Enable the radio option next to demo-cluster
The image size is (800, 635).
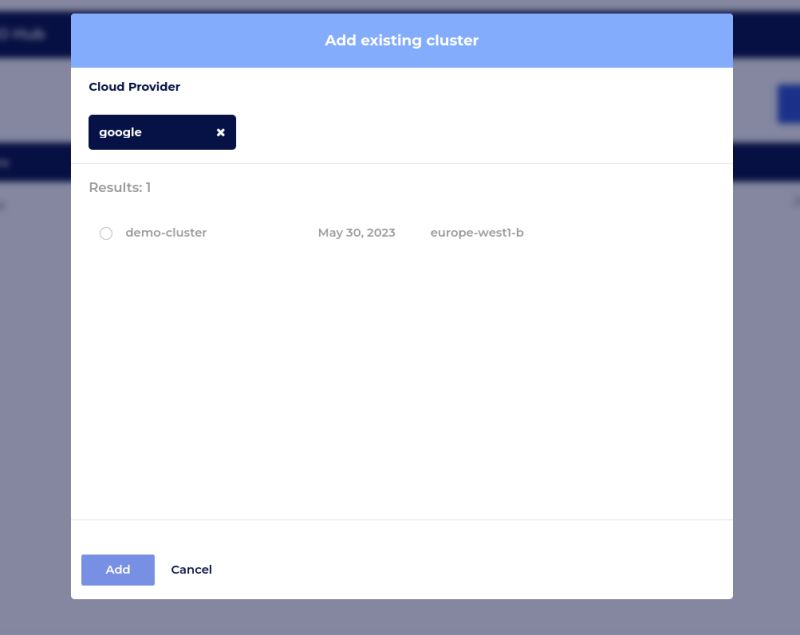pos(105,232)
